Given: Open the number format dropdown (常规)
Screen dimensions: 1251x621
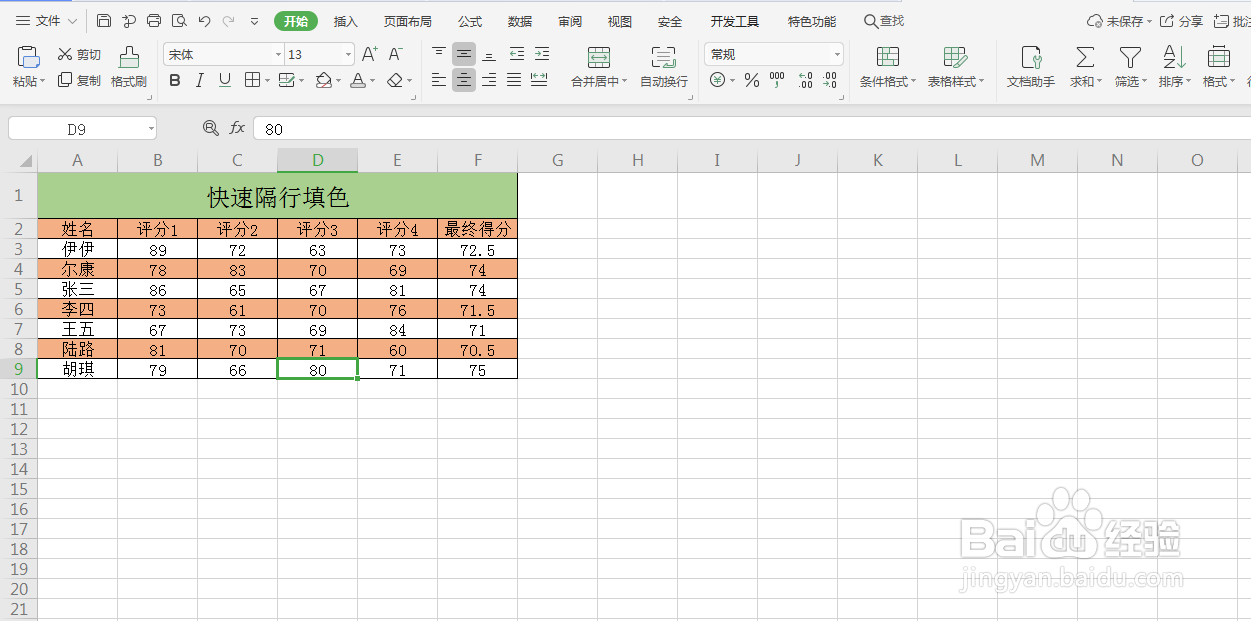Looking at the screenshot, I should (837, 55).
